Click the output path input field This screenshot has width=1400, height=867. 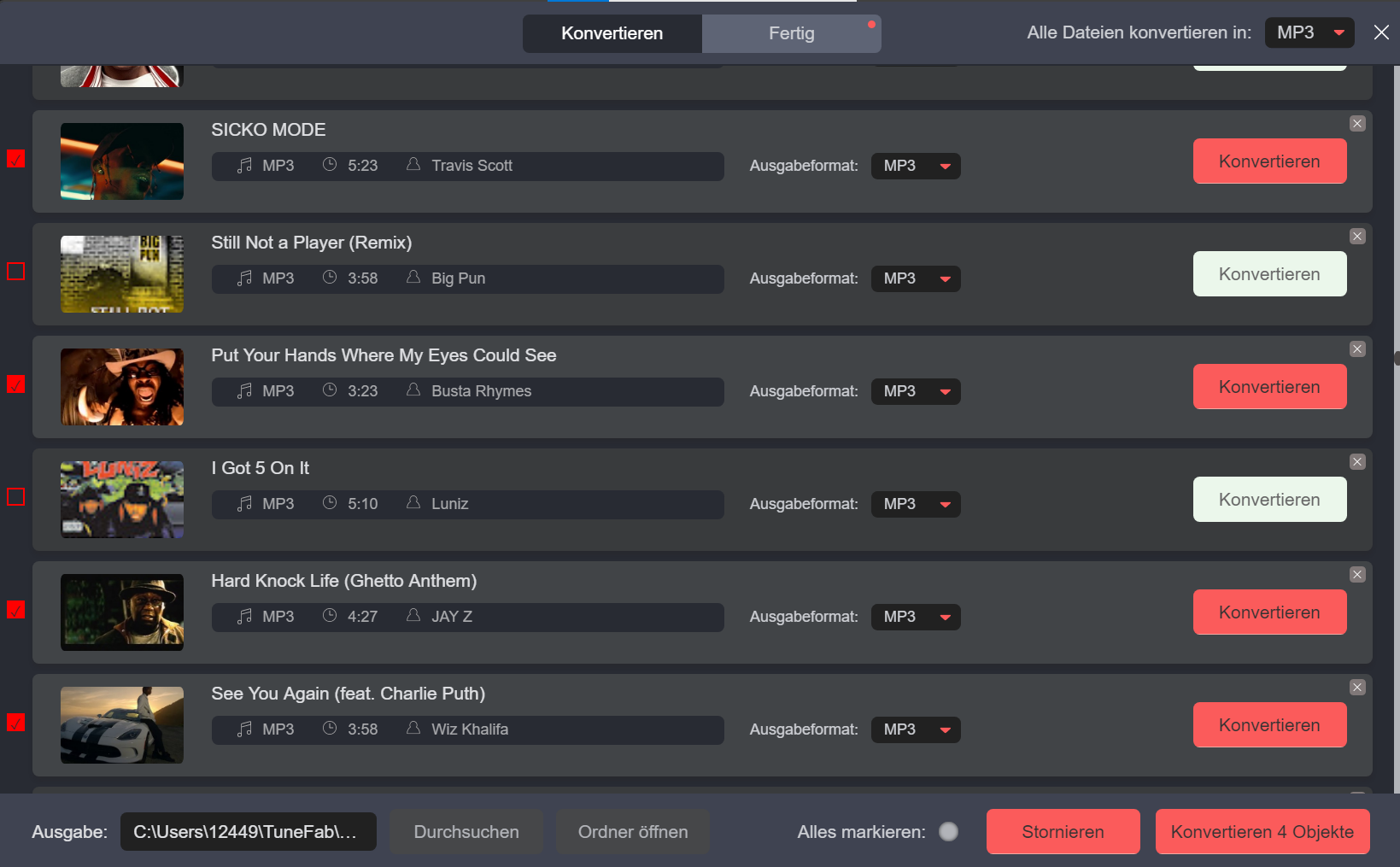pyautogui.click(x=248, y=832)
